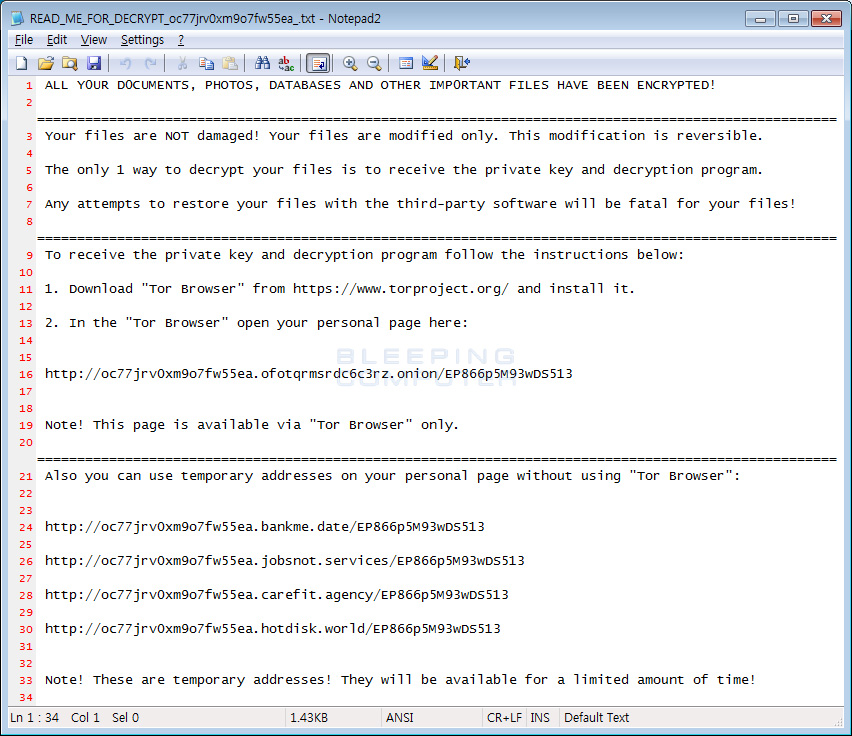Click the jobsnot.services address
Image resolution: width=852 pixels, height=736 pixels.
(x=285, y=561)
